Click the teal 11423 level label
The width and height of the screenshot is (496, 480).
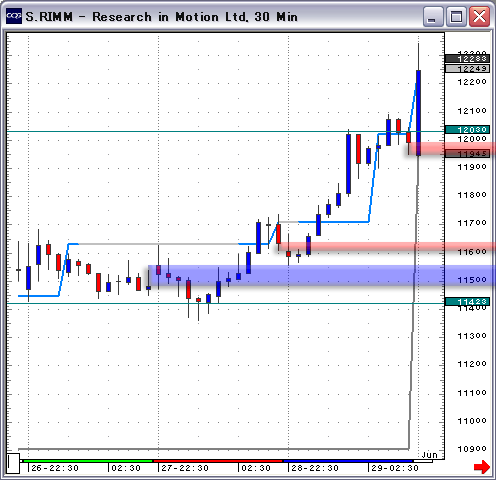click(x=467, y=302)
